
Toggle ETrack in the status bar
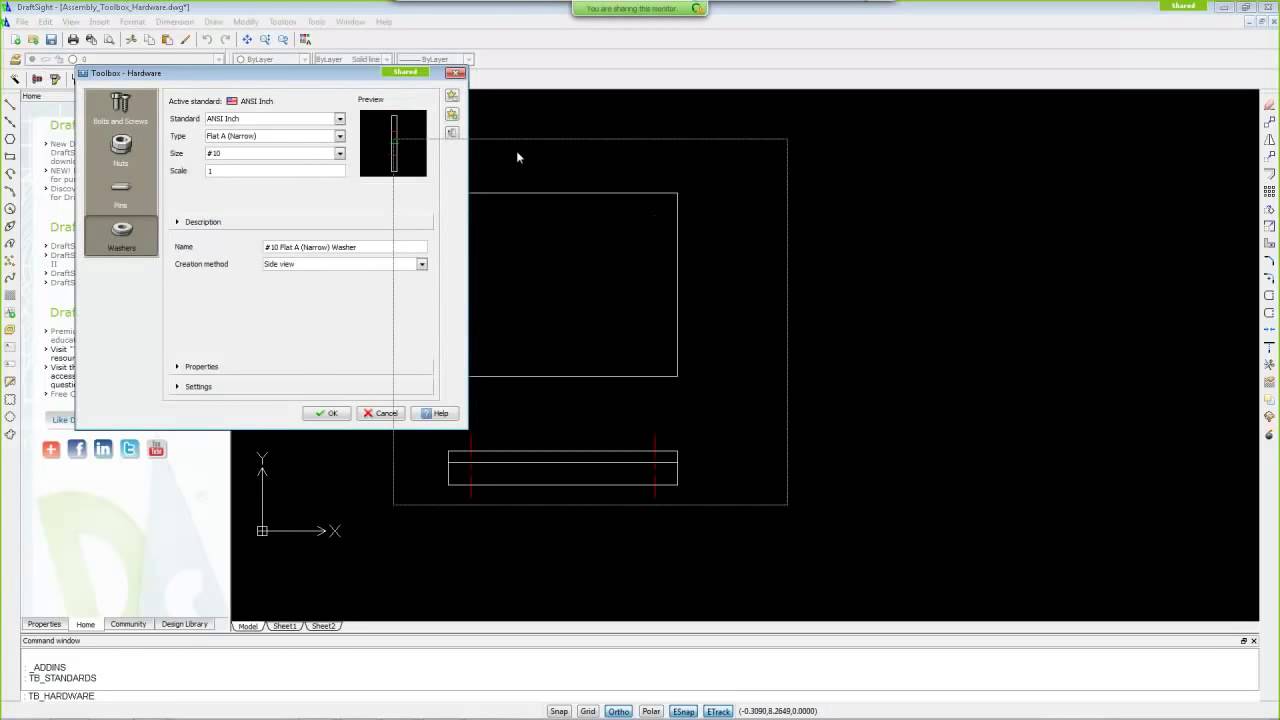tap(718, 711)
